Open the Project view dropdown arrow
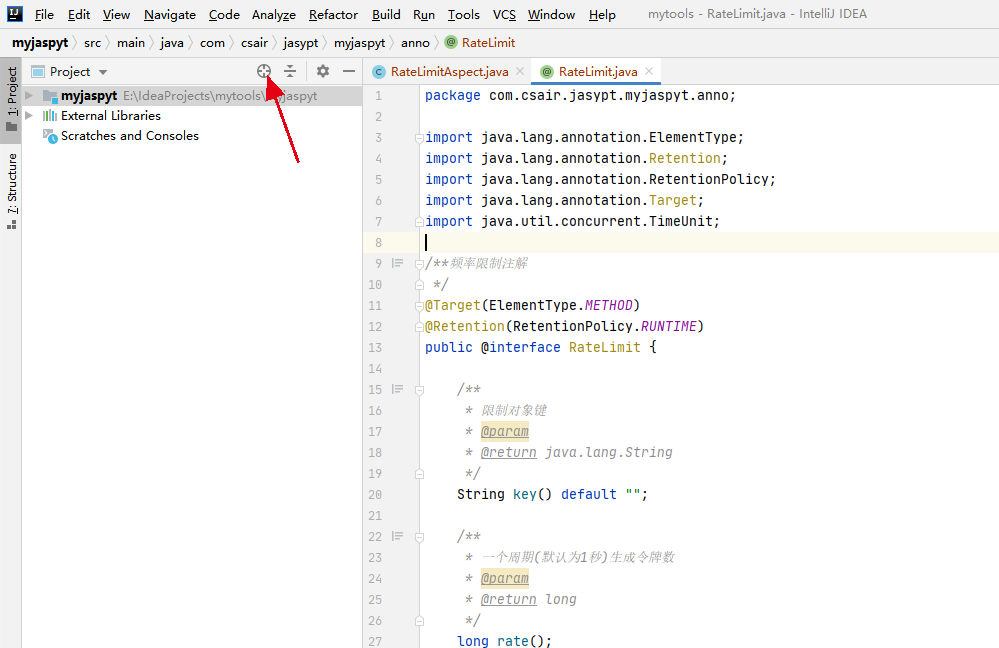Screen dimensions: 999x648 103,72
